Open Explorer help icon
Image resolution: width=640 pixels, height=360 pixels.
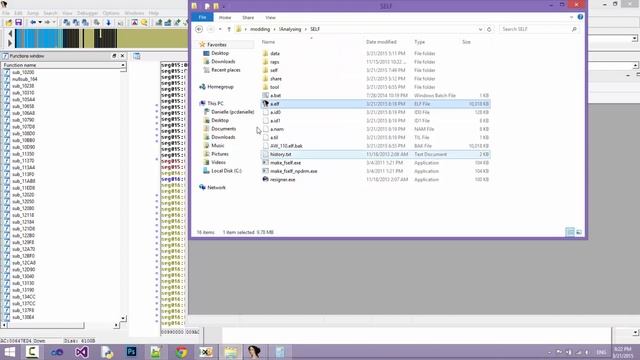point(580,17)
